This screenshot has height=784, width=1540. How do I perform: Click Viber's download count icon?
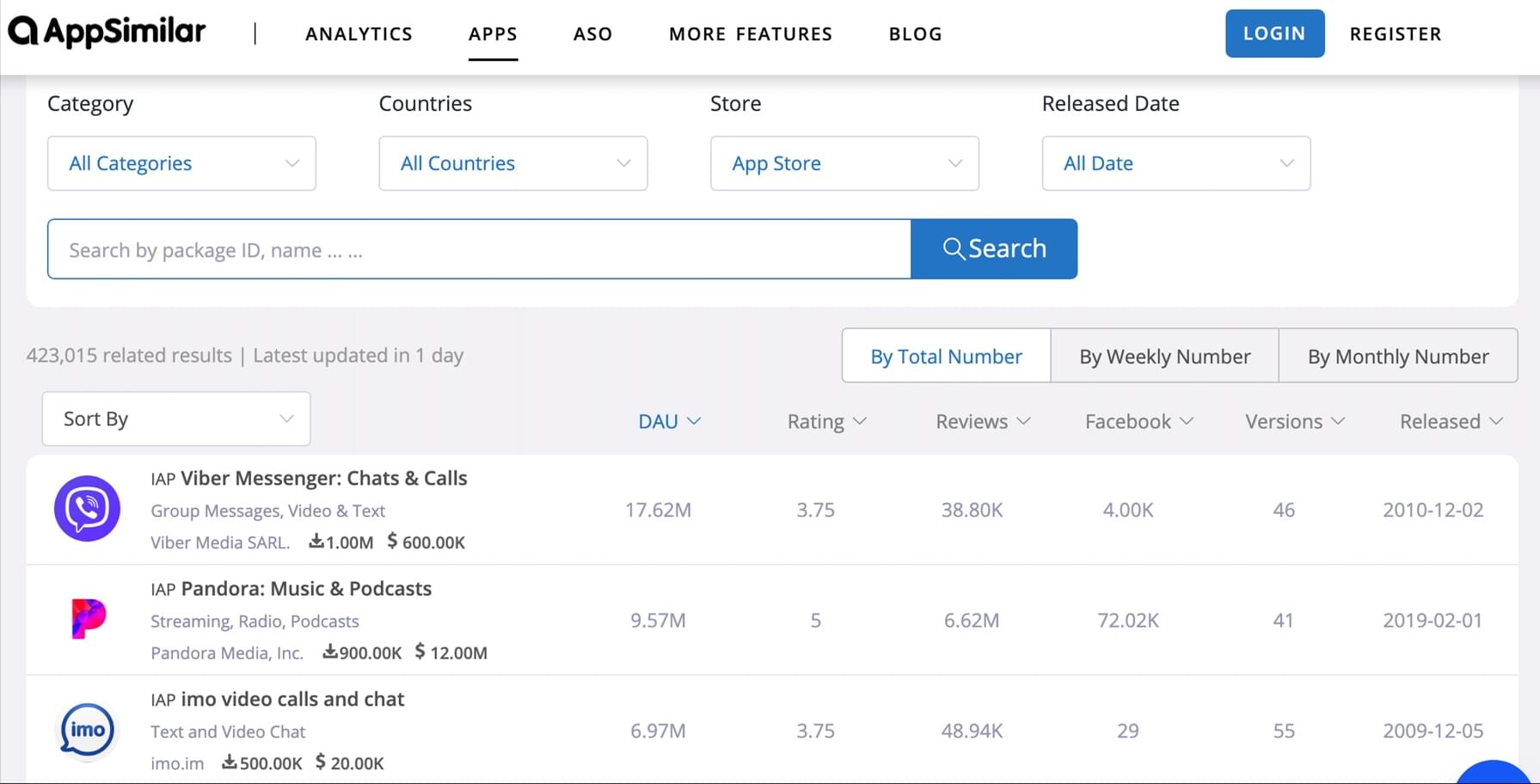click(316, 541)
